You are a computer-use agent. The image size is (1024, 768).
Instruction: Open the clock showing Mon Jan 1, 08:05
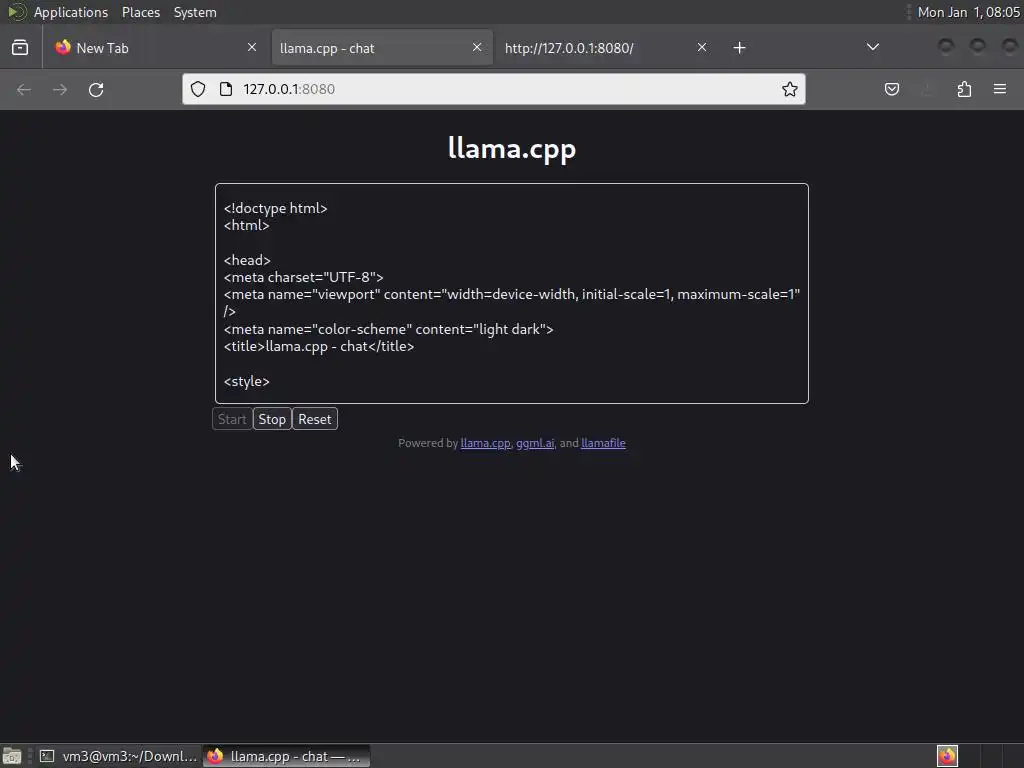click(968, 12)
